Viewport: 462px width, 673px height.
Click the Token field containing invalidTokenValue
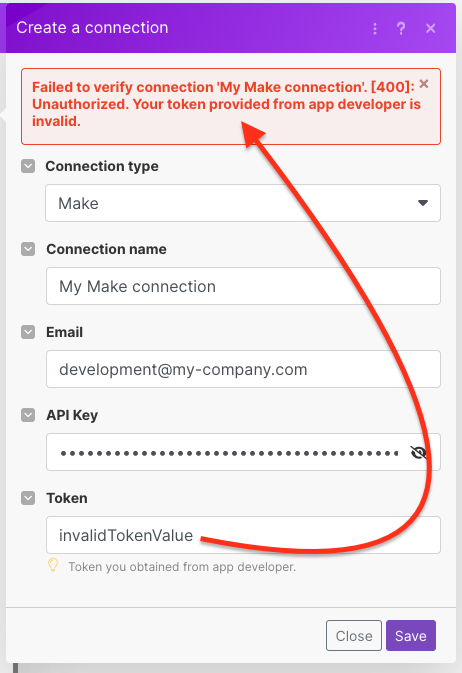point(243,535)
